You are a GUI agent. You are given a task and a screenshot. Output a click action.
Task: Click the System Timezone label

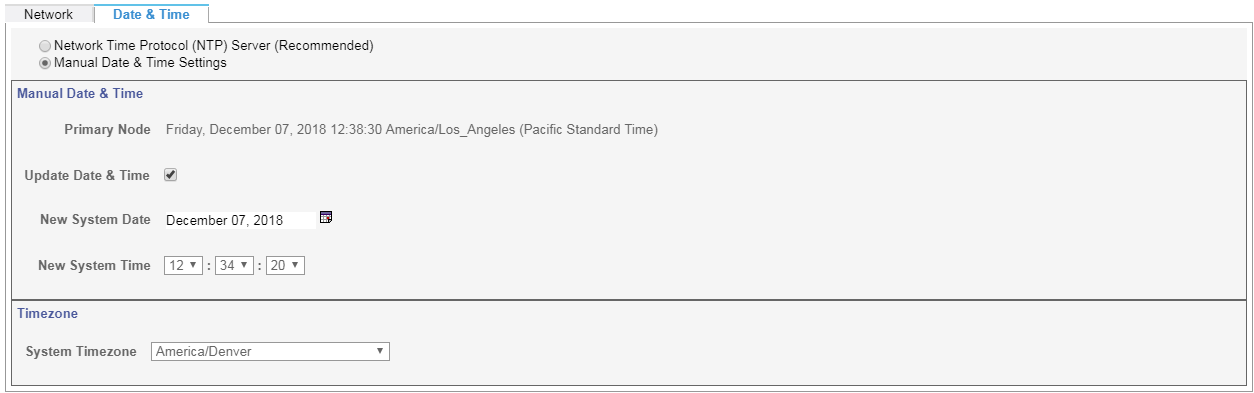(x=81, y=352)
